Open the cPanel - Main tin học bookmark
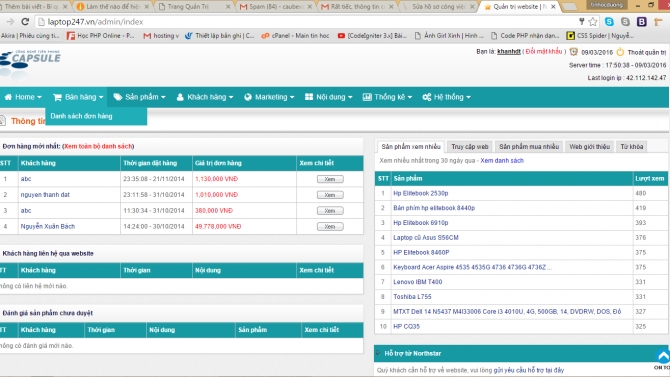The image size is (670, 377). (295, 36)
